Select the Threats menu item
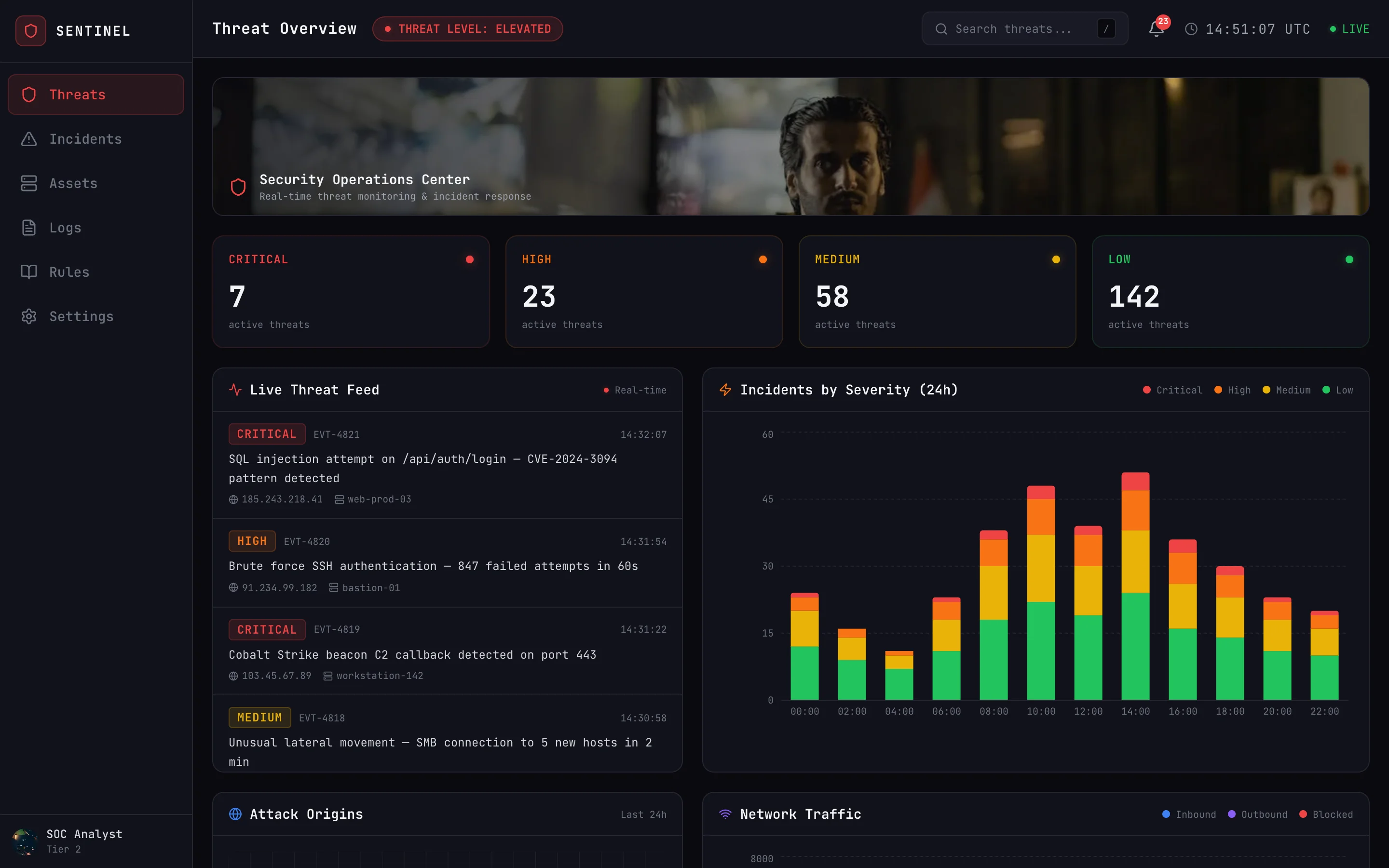 96,95
